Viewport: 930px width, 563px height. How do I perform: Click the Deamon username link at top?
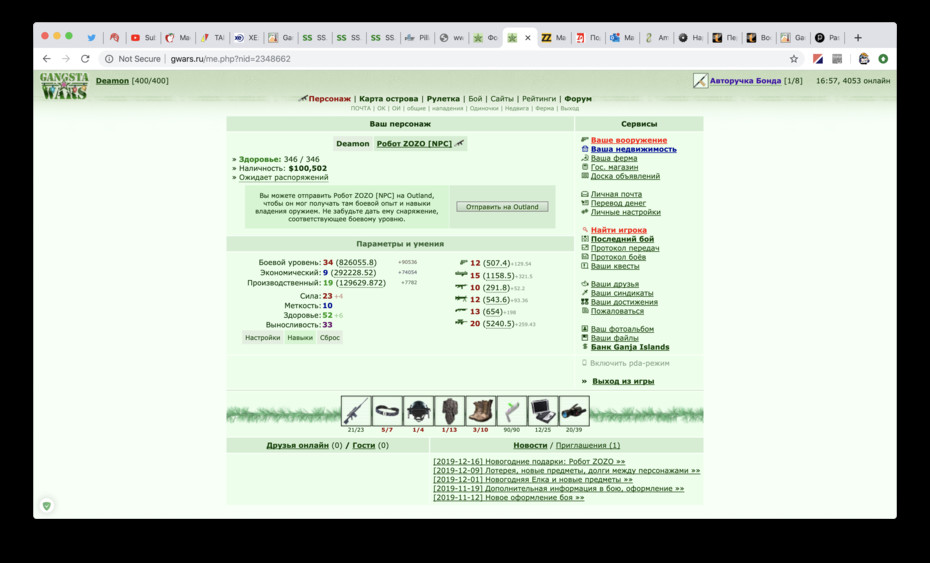112,81
